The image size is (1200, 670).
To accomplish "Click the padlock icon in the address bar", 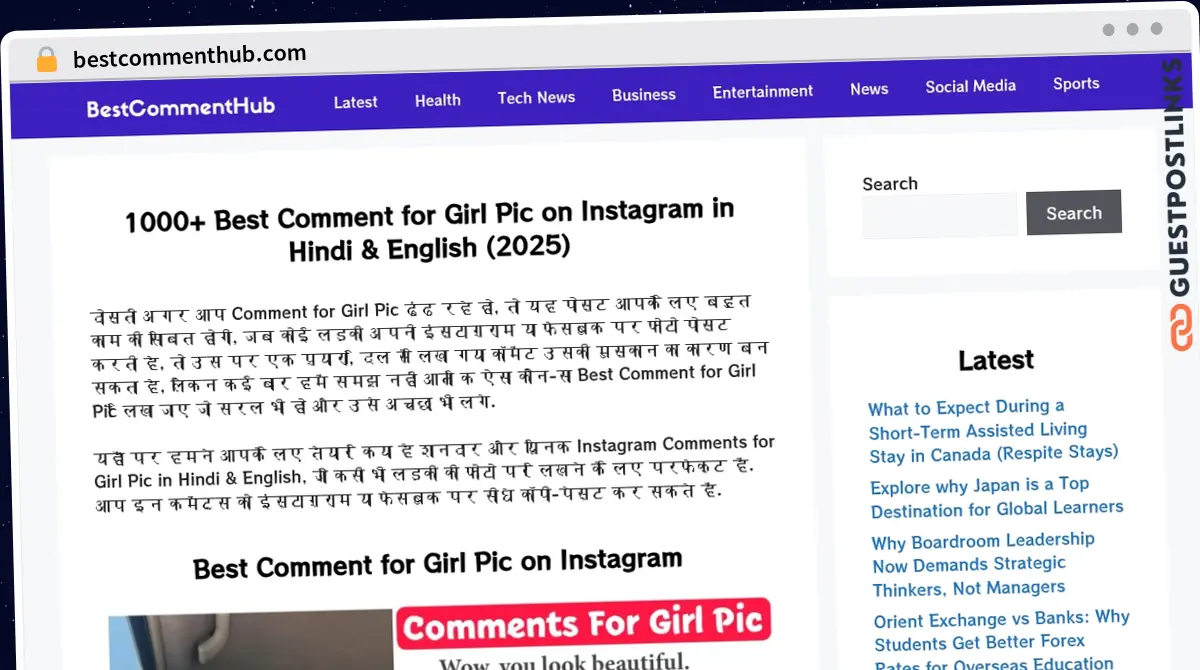I will 46,58.
